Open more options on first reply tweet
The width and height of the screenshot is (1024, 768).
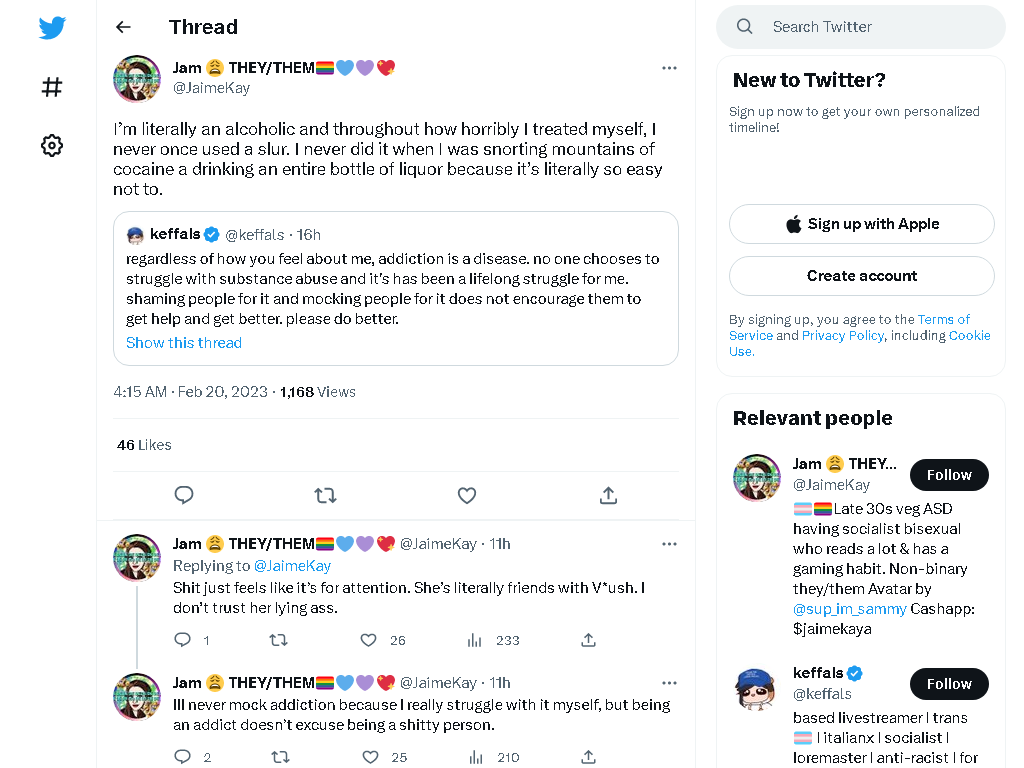coord(669,544)
